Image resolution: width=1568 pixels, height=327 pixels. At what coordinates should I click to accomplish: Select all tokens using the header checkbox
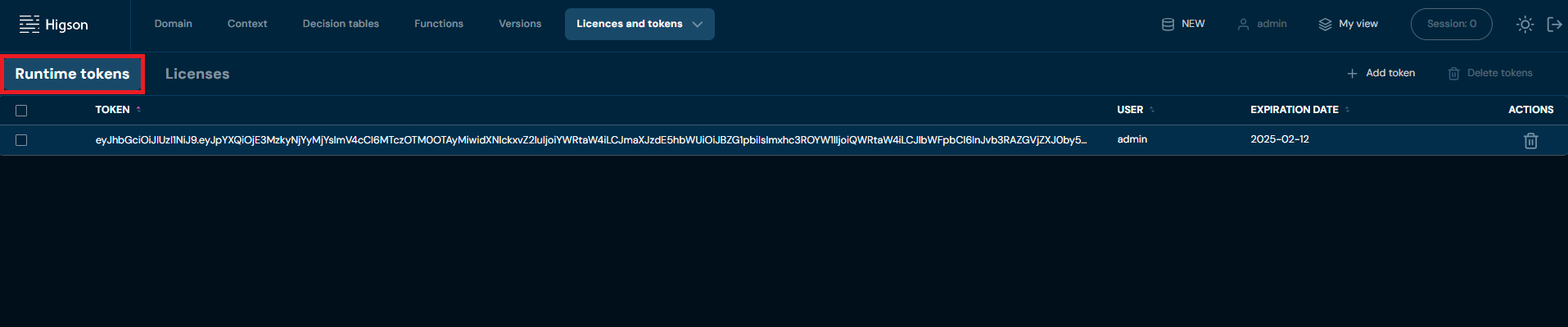click(x=21, y=110)
